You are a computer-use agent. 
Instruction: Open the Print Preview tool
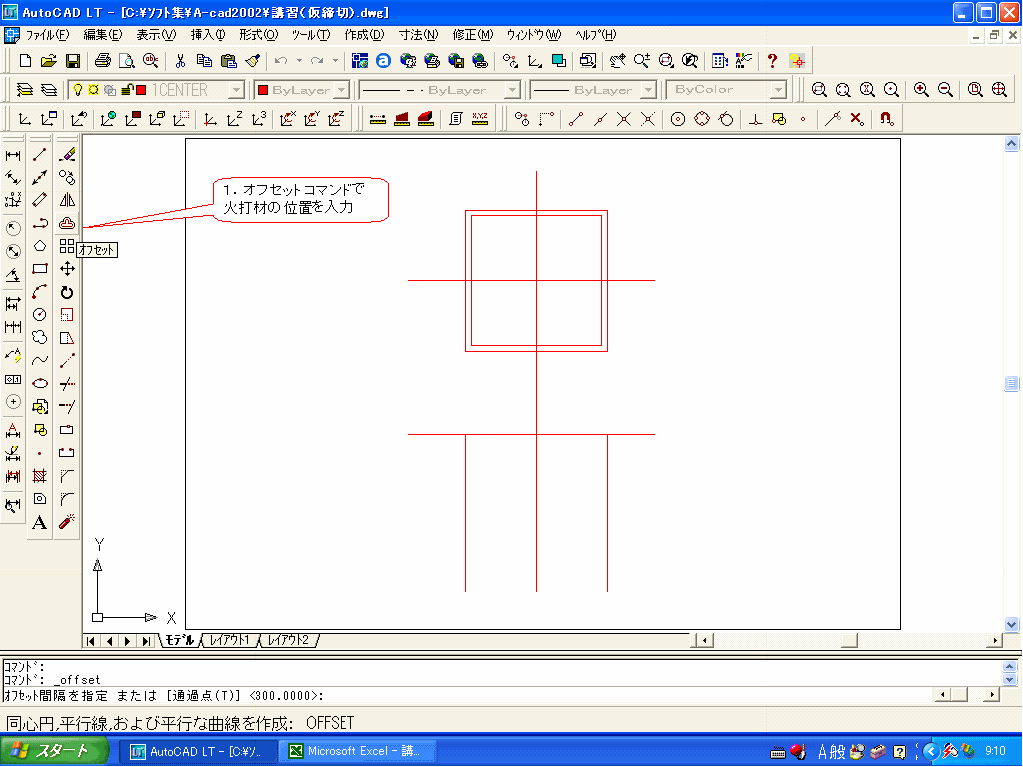[x=127, y=61]
